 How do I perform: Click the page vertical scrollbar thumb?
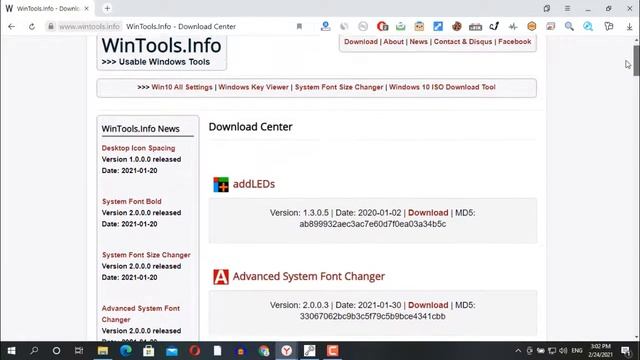pyautogui.click(x=636, y=60)
